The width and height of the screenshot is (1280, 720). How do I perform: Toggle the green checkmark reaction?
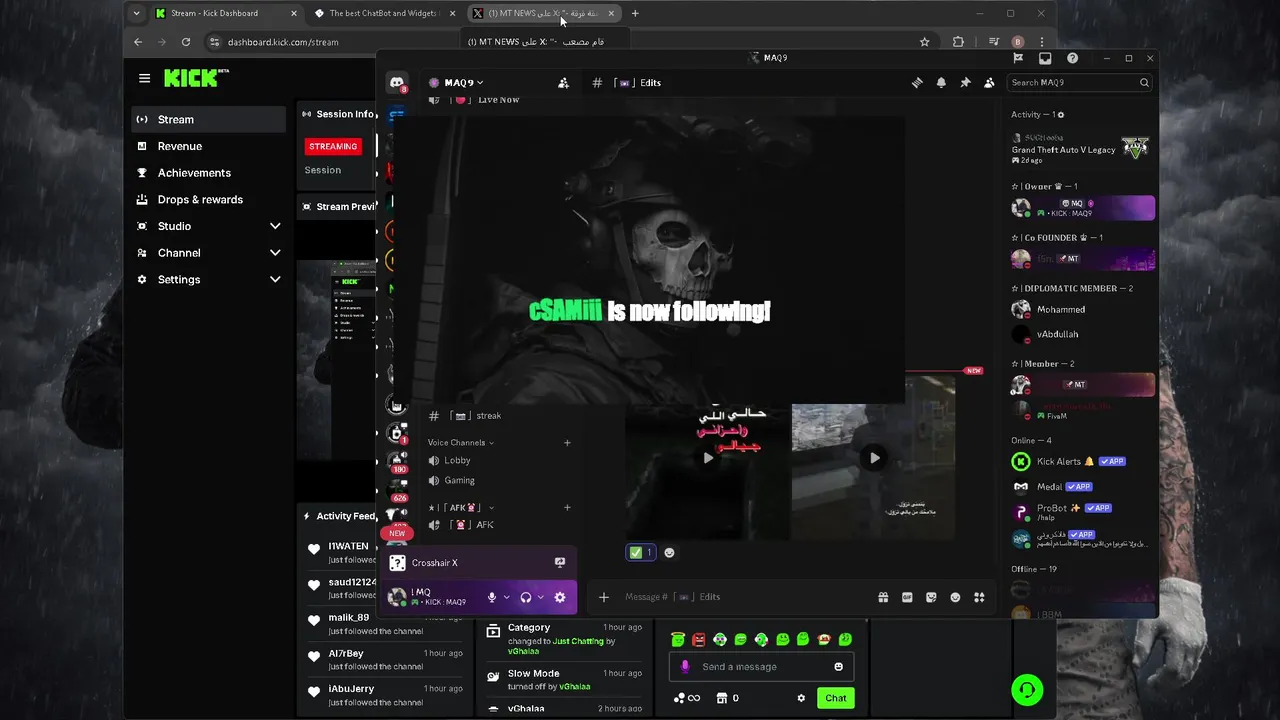[640, 552]
